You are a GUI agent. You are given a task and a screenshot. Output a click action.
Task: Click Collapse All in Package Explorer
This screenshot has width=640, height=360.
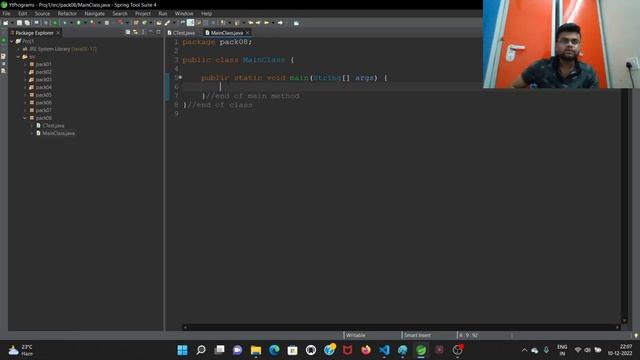coord(128,32)
